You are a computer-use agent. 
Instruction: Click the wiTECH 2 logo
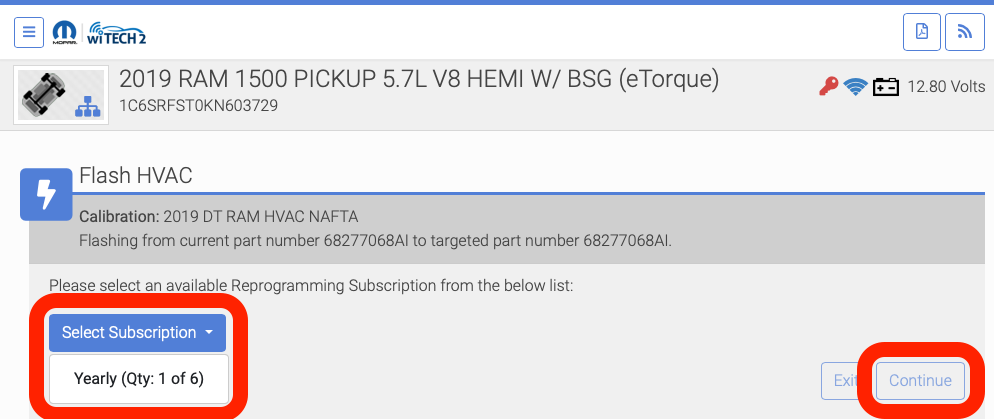click(119, 32)
